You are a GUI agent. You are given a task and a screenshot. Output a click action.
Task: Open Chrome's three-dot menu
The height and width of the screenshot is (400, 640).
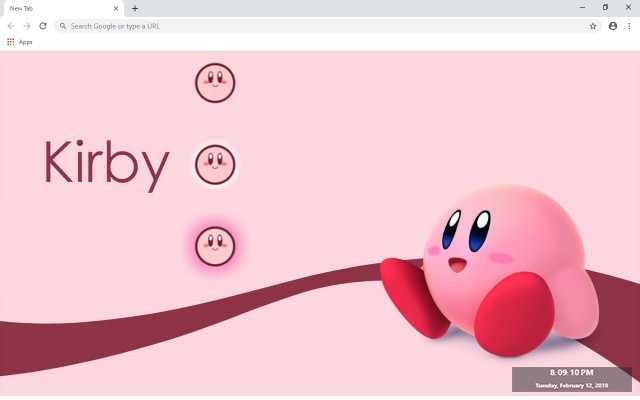click(629, 26)
